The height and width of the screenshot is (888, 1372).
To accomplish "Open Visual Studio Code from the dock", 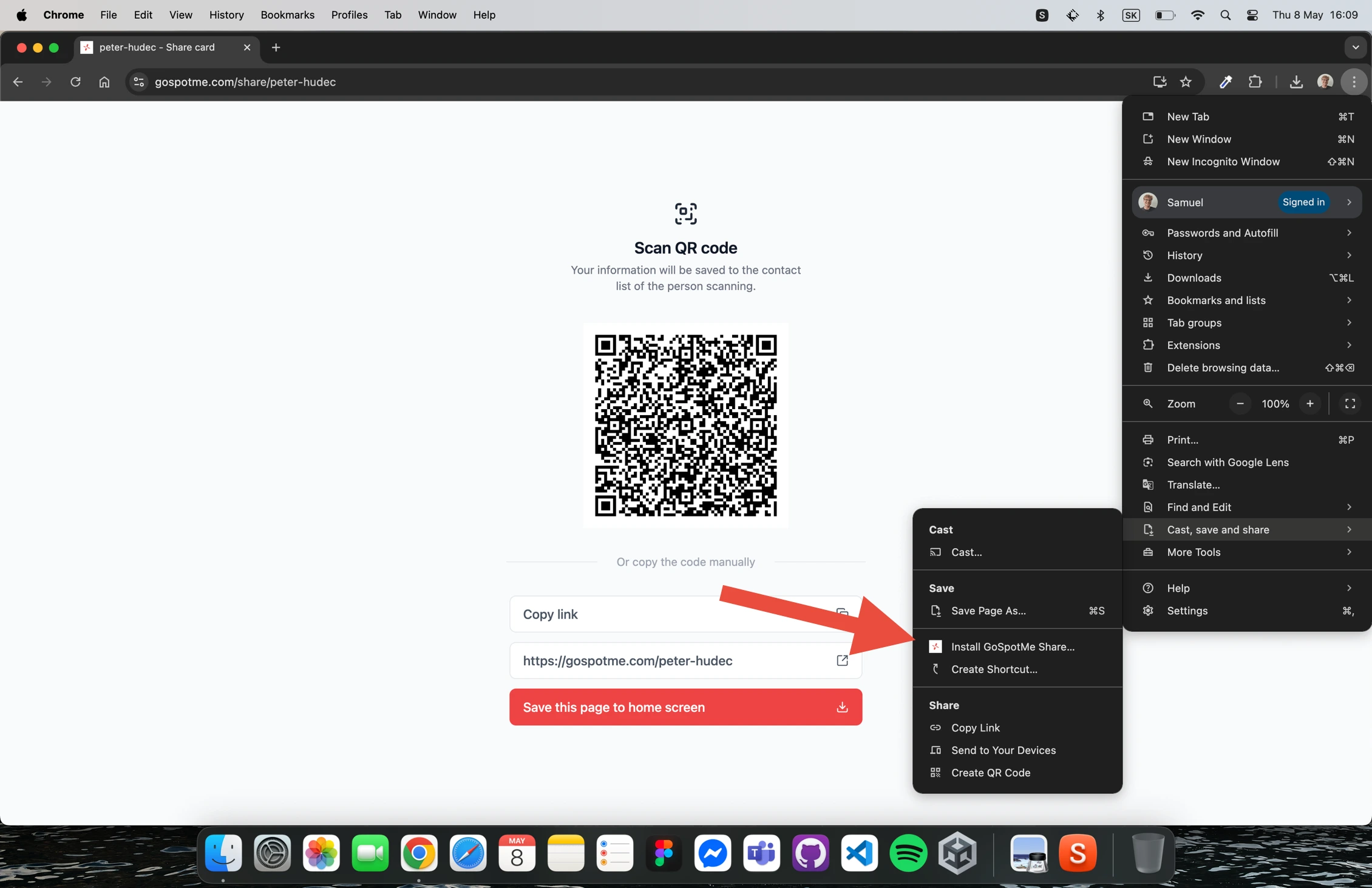I will (860, 853).
